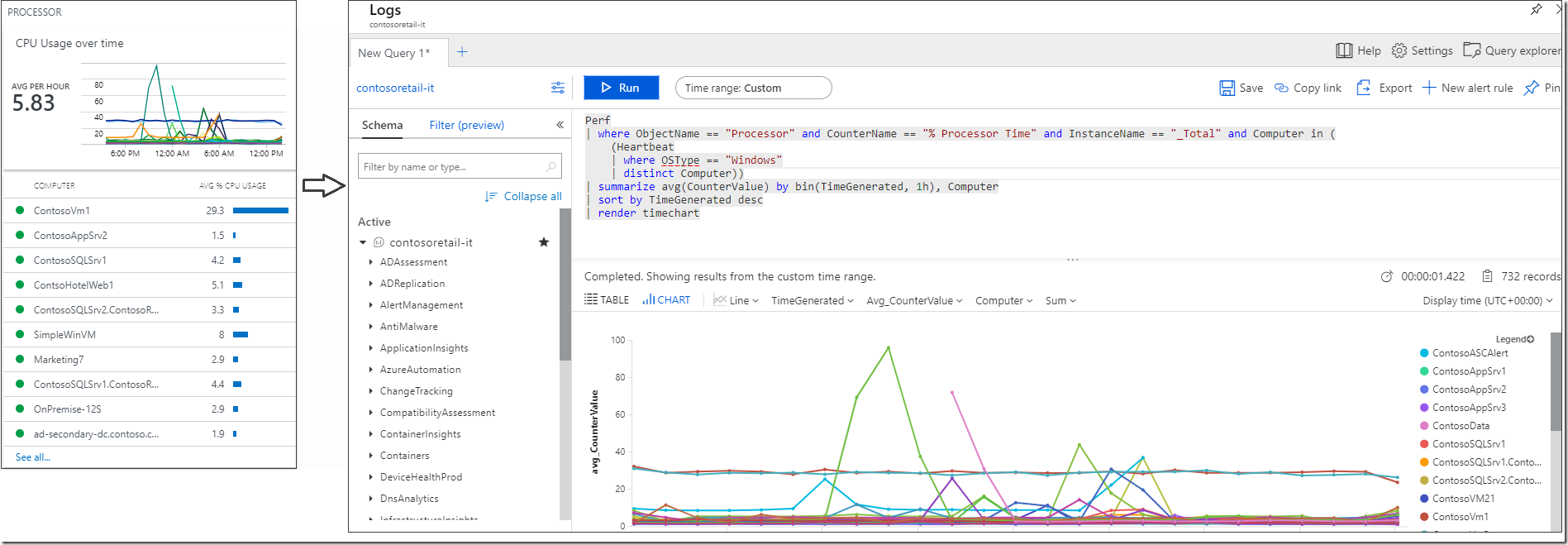Expand the AlertManagement schema node
This screenshot has height=545, width=1568.
[x=370, y=305]
